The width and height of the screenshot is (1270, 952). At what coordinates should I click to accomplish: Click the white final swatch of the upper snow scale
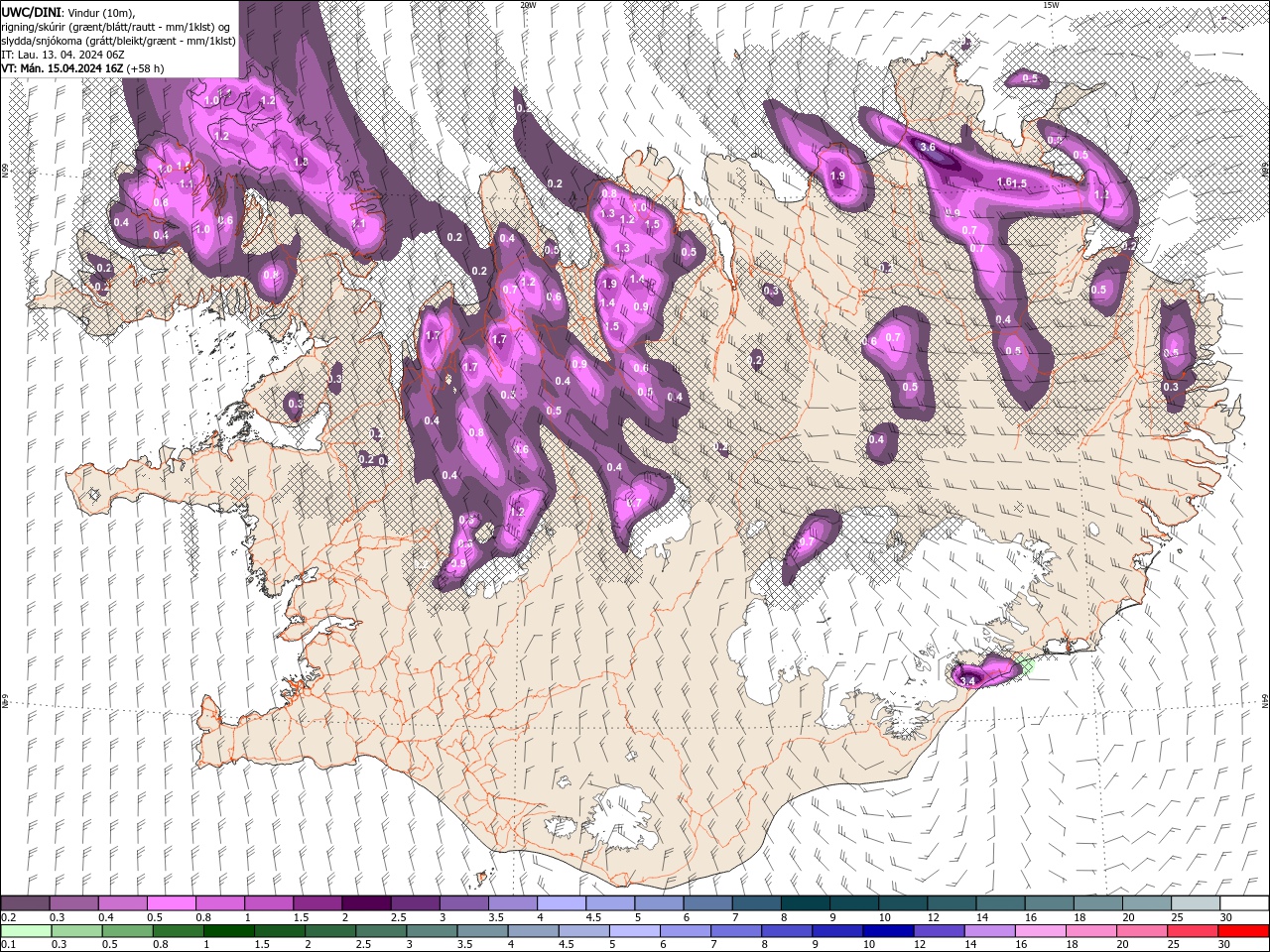click(x=1244, y=903)
